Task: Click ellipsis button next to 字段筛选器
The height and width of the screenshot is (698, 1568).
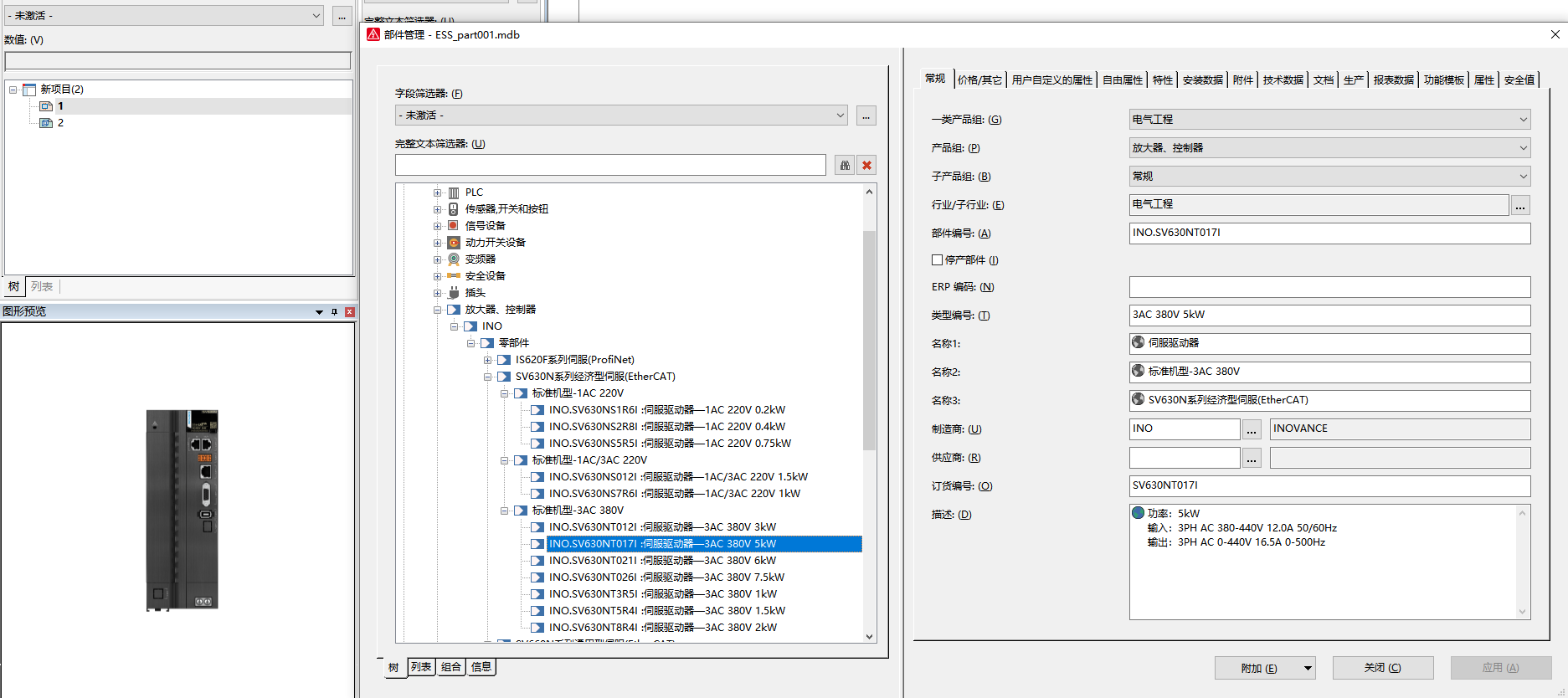Action: pyautogui.click(x=866, y=115)
